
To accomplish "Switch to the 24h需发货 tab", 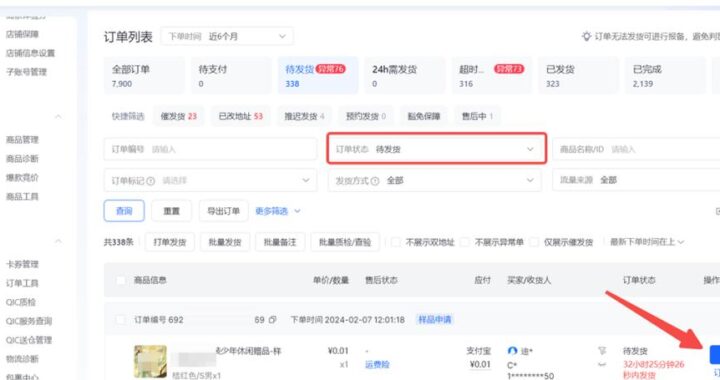I will (x=405, y=76).
